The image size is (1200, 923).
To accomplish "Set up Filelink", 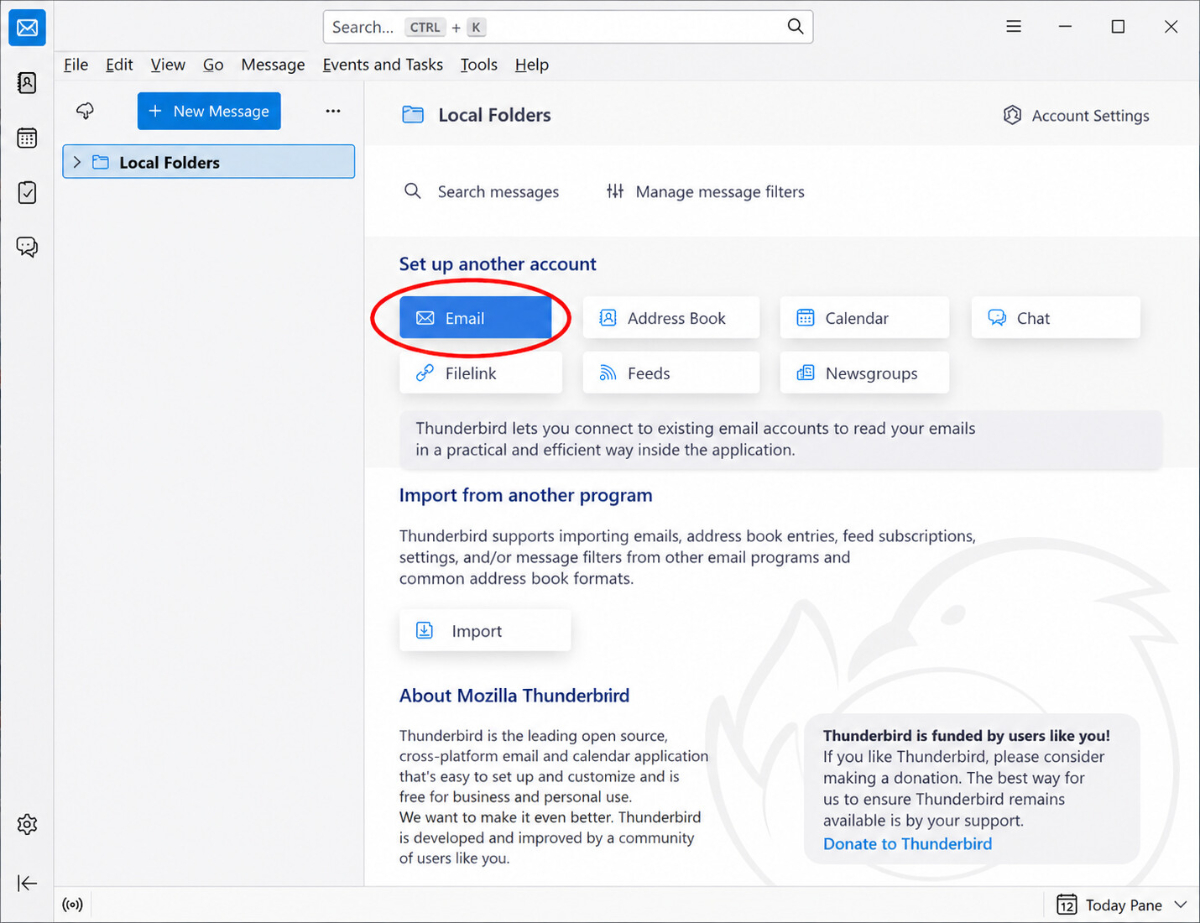I will point(481,373).
